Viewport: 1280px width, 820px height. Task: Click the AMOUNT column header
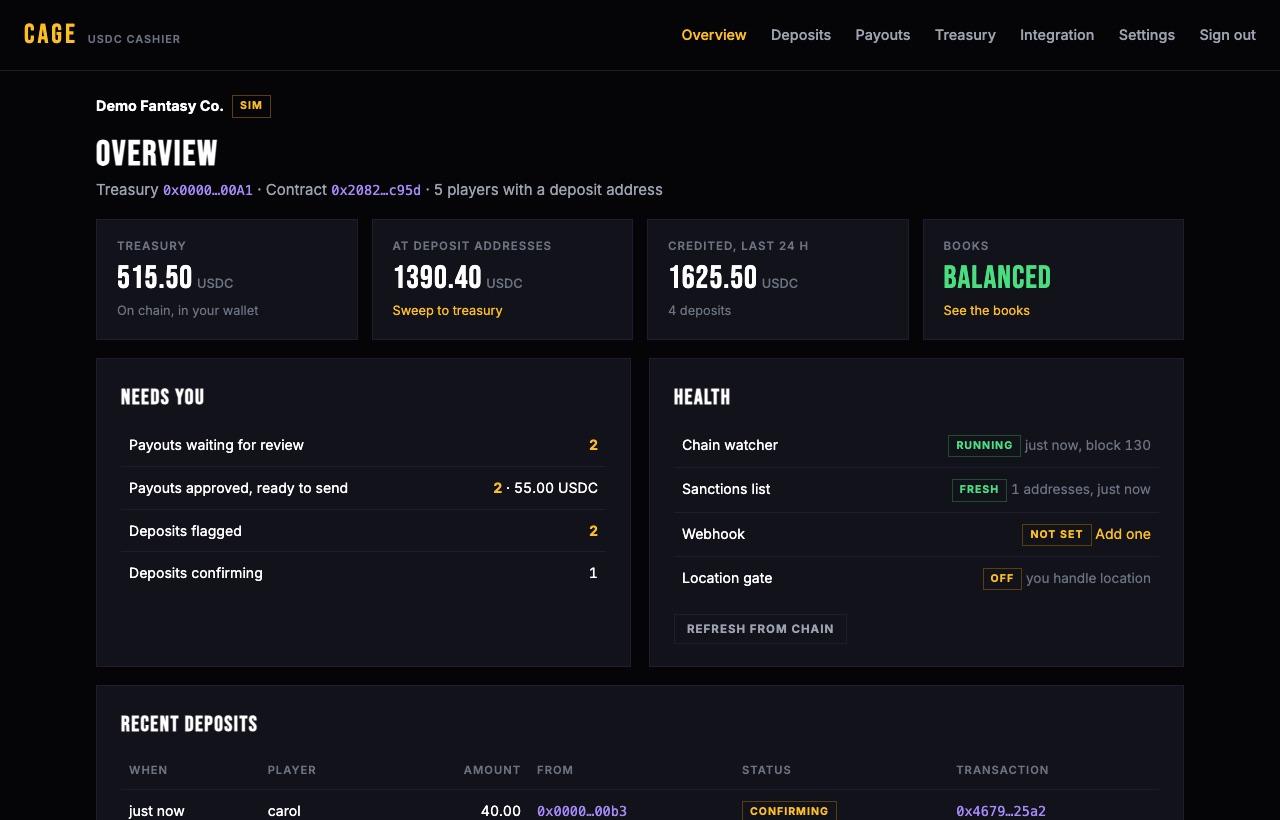[x=492, y=770]
